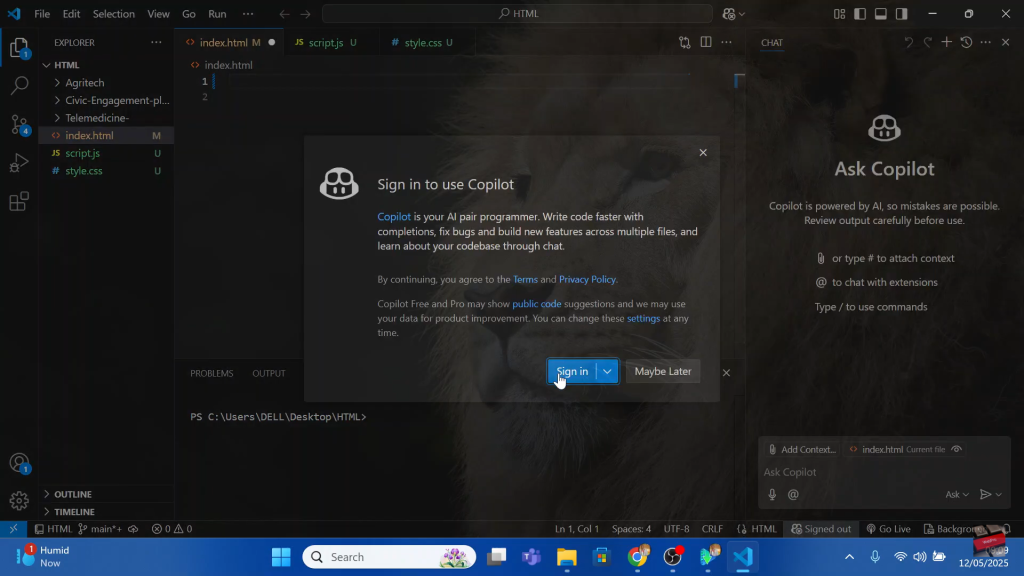Open the Extensions view
This screenshot has width=1024, height=576.
point(20,201)
